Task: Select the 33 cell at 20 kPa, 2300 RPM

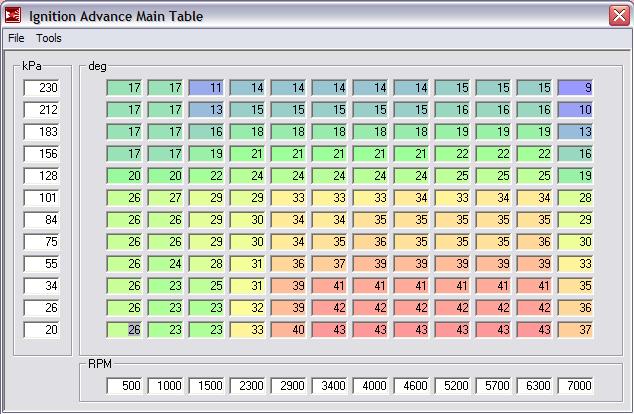Action: pos(247,330)
